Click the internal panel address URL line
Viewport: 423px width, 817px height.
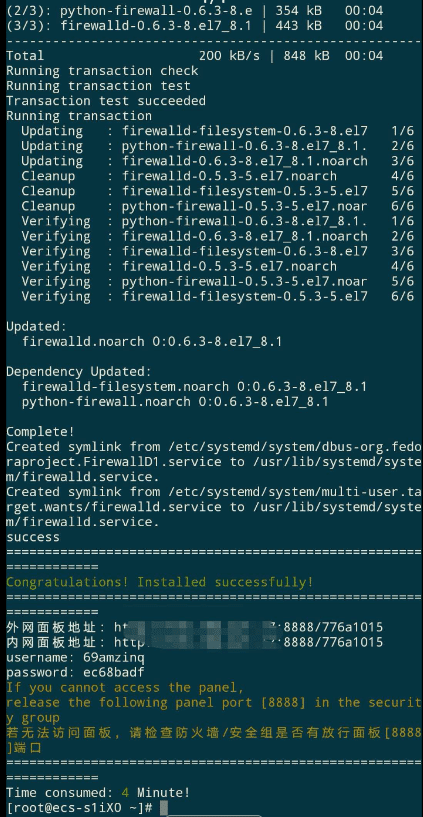[x=194, y=642]
